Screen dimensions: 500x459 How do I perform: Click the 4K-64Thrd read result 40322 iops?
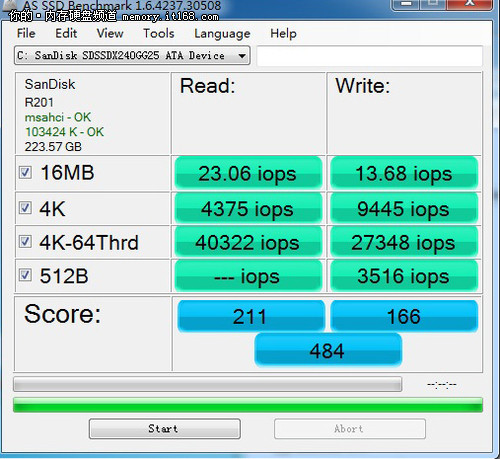click(248, 242)
